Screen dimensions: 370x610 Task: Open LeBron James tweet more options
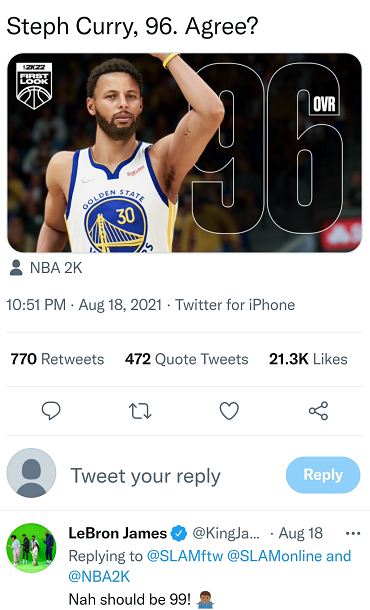click(353, 533)
